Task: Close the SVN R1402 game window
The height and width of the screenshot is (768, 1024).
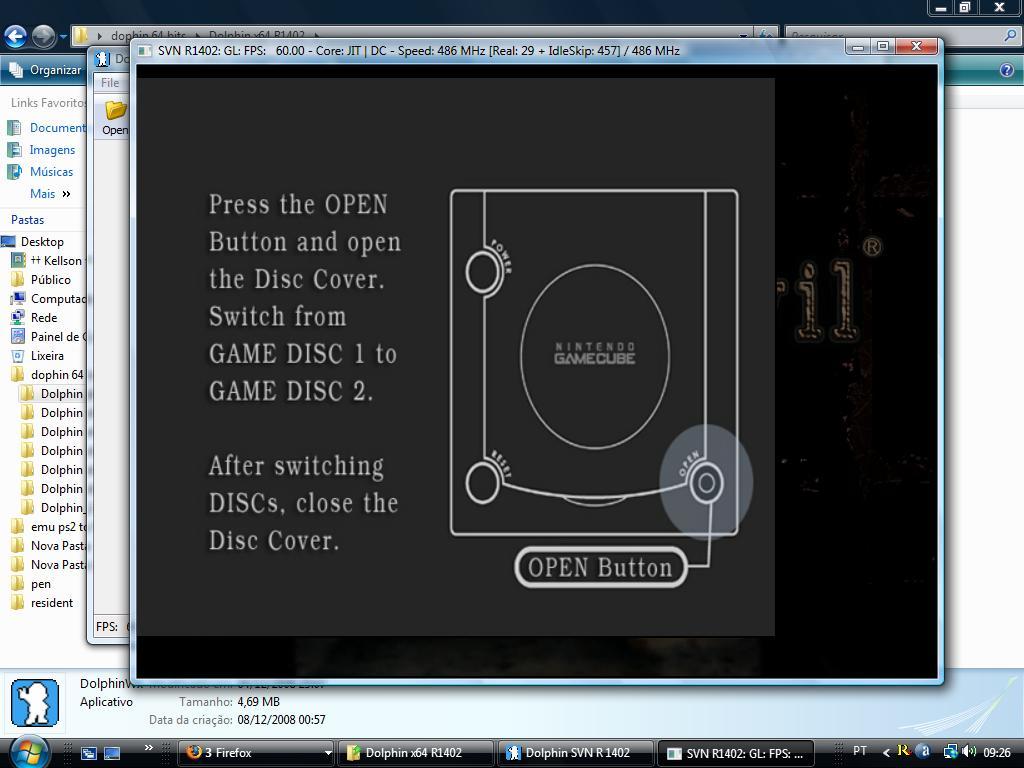Action: (917, 46)
